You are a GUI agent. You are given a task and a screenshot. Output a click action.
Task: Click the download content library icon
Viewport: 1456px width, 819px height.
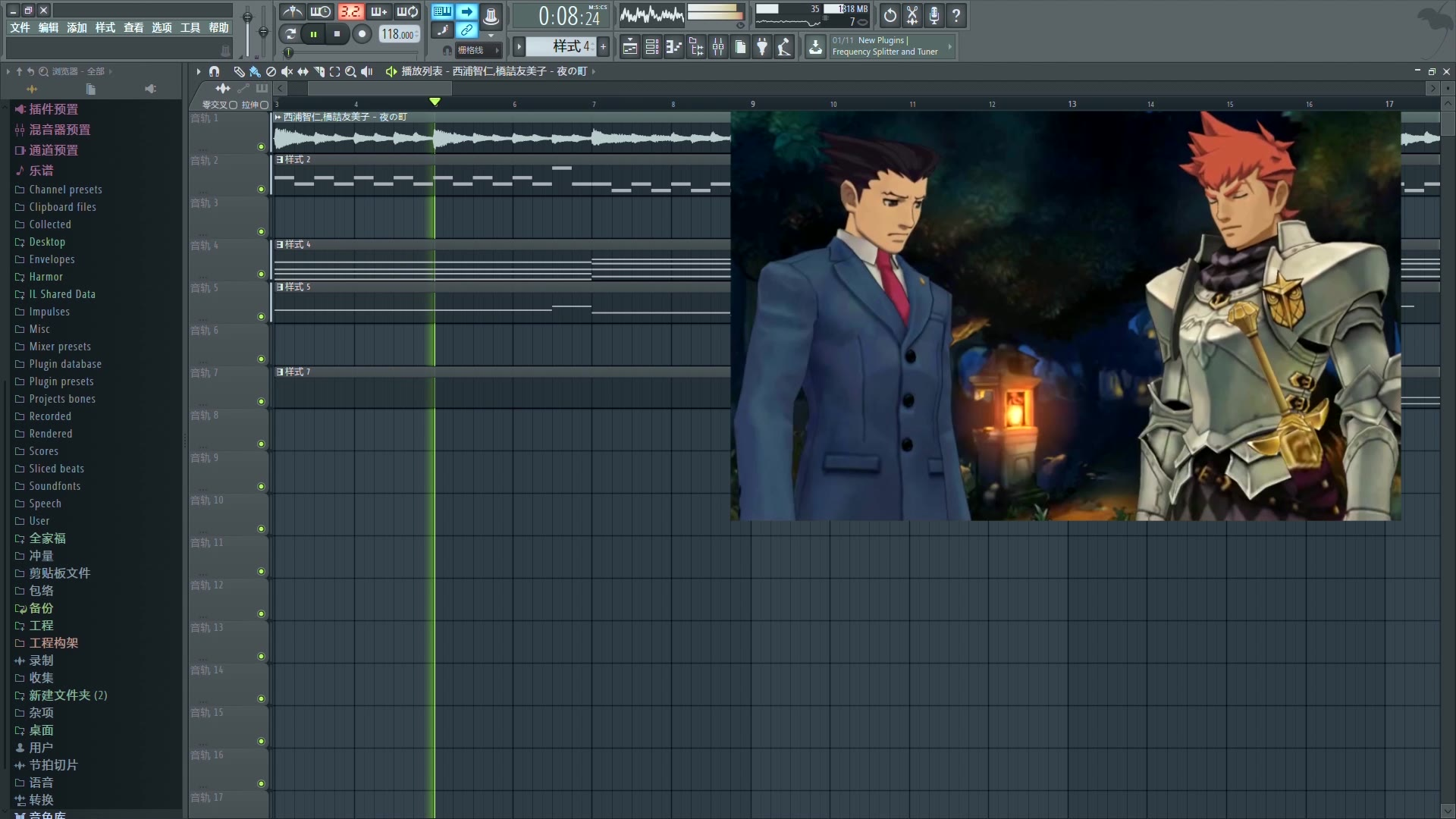click(815, 47)
